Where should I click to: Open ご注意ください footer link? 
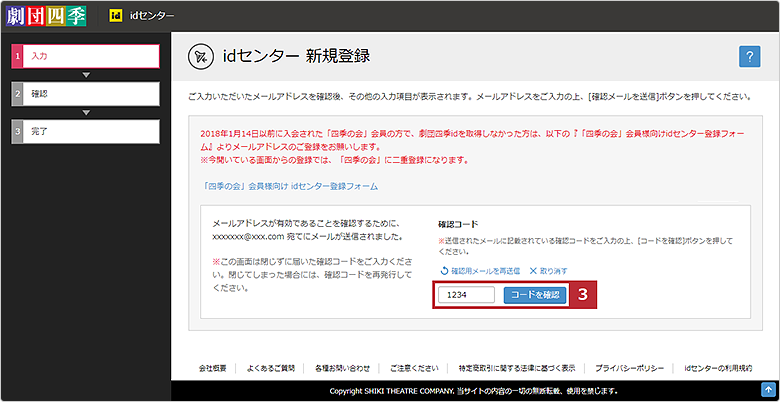coord(414,368)
